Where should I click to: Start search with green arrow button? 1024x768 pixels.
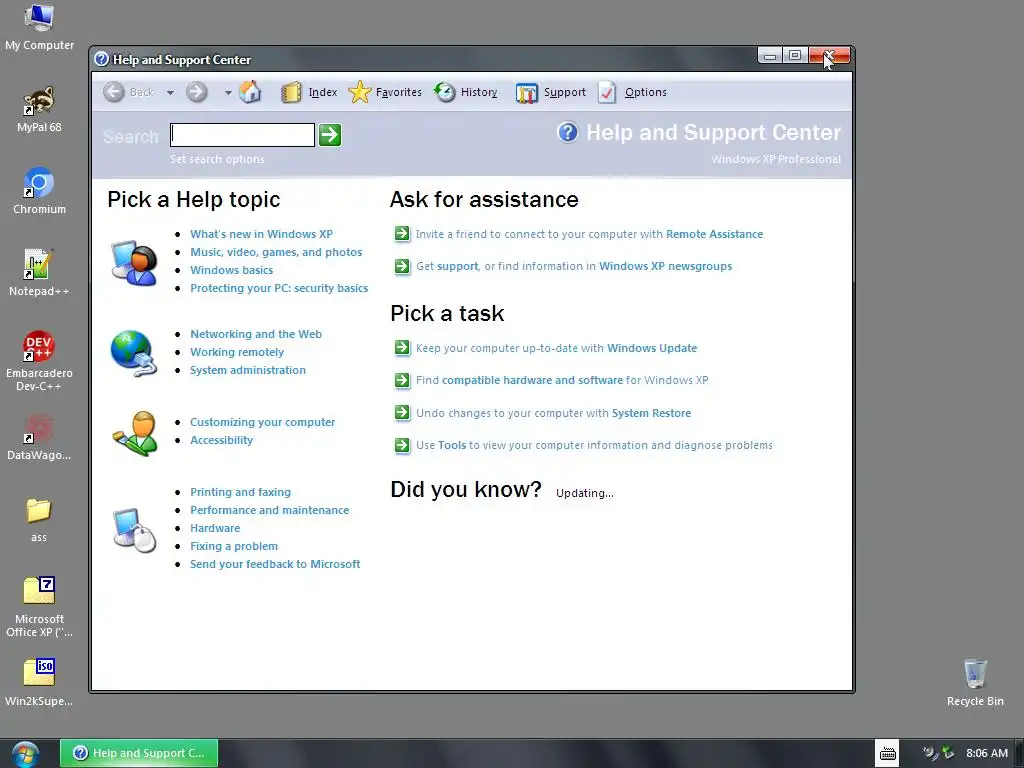[x=330, y=135]
